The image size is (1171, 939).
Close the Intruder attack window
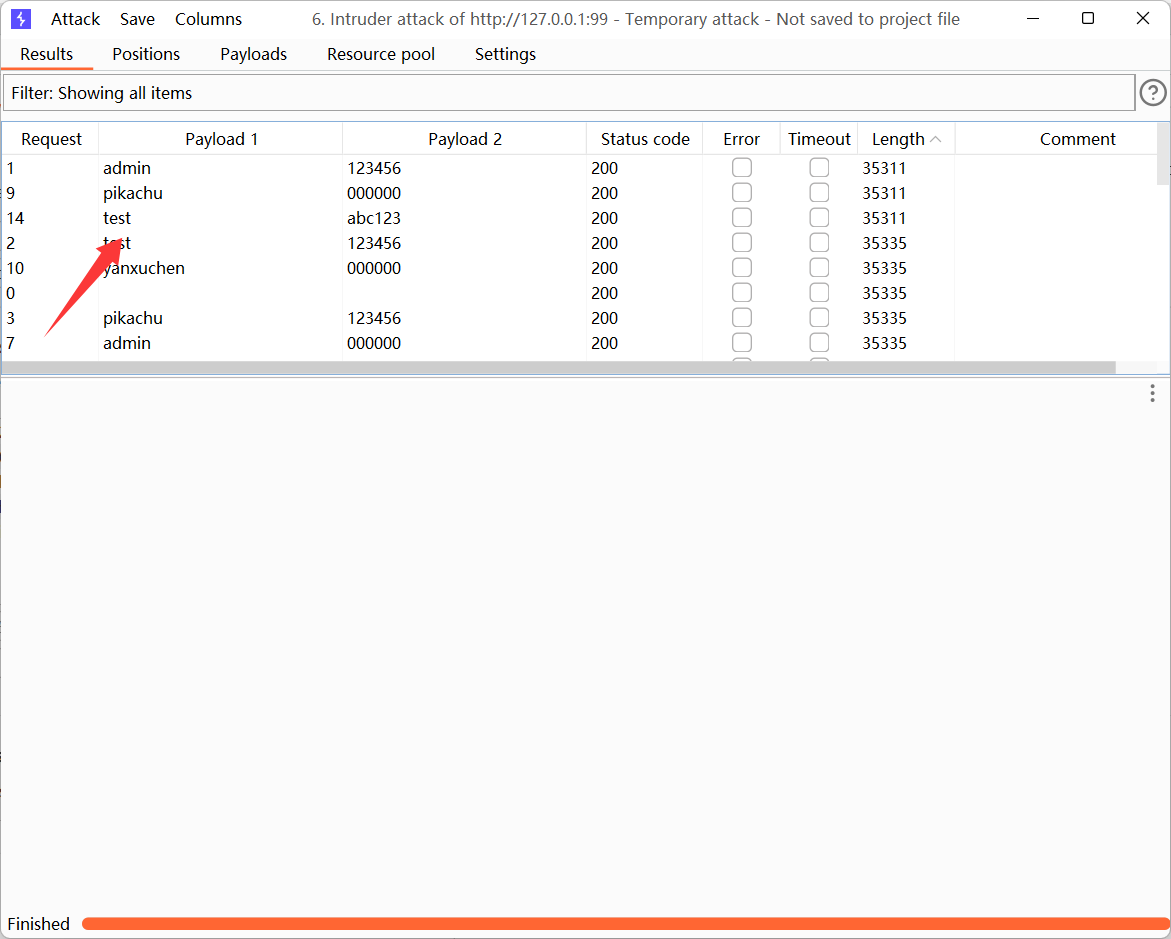(x=1143, y=19)
